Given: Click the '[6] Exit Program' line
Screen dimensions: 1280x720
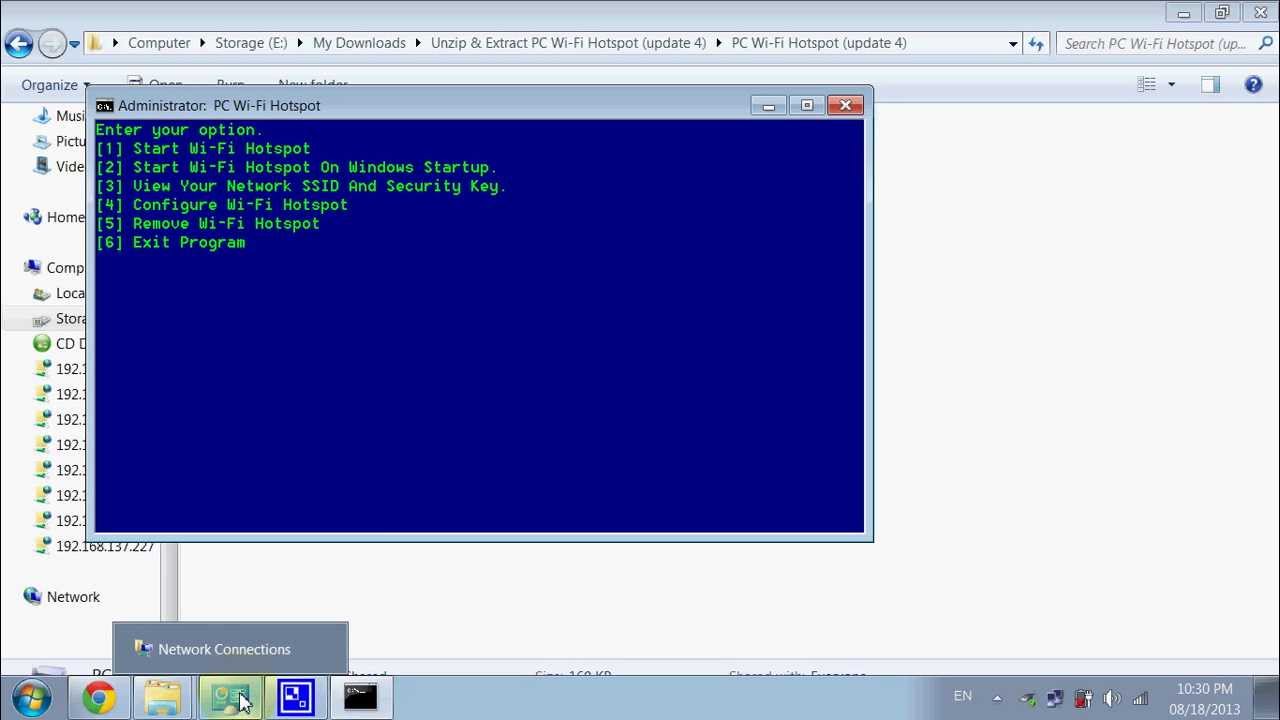Looking at the screenshot, I should (x=170, y=243).
